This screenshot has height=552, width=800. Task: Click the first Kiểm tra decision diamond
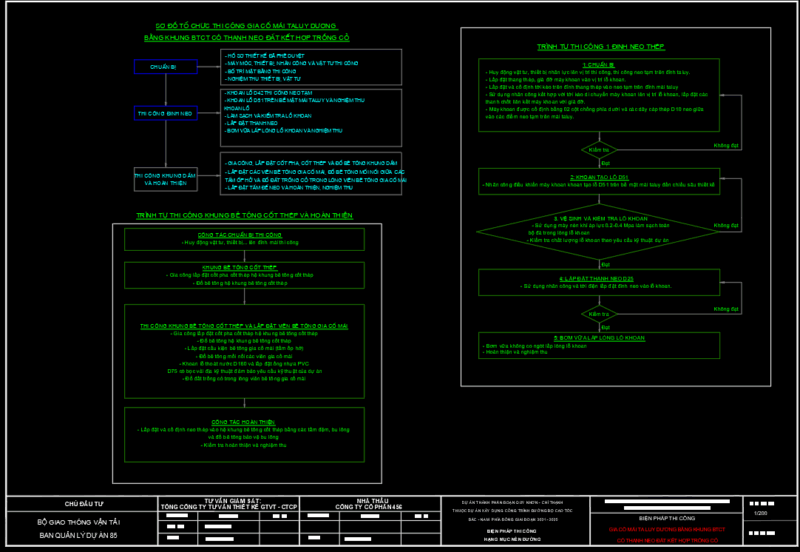600,151
